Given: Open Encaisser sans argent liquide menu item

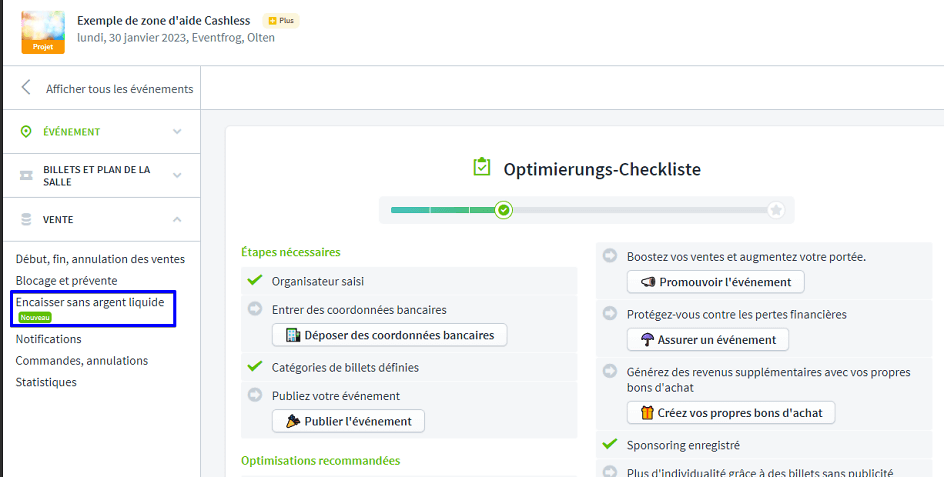Looking at the screenshot, I should pos(89,301).
